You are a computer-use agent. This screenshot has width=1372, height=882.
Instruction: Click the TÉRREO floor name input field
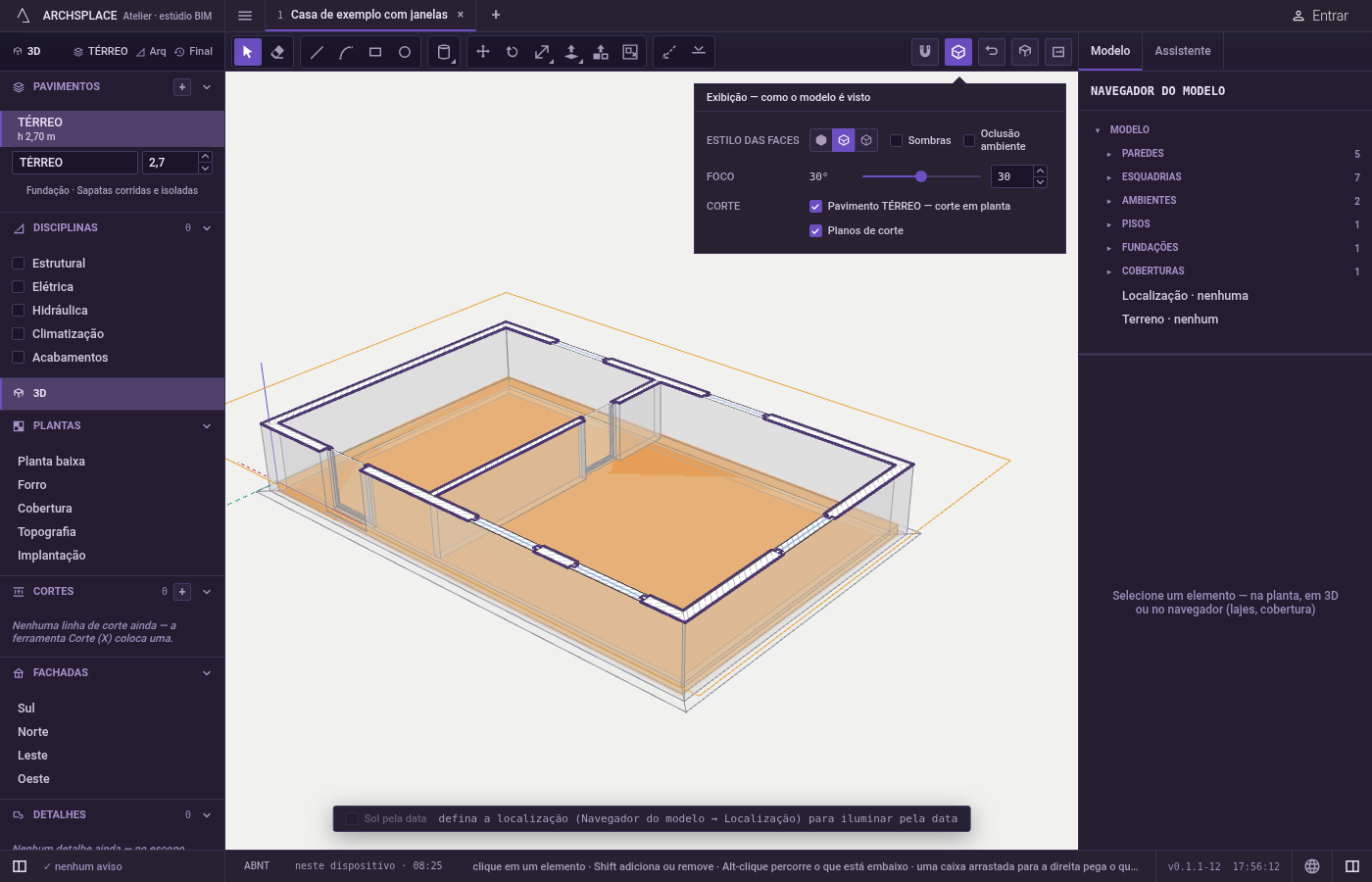point(75,163)
